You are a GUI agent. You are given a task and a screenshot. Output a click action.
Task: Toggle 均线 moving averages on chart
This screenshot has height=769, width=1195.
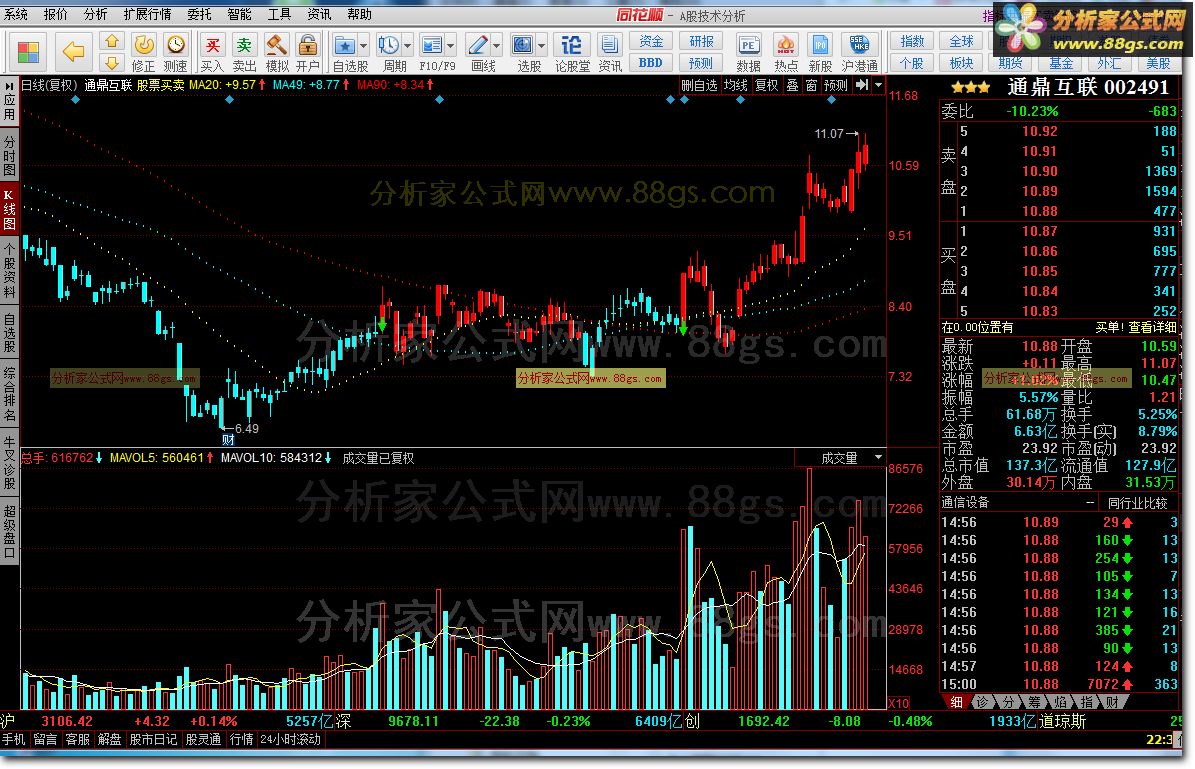point(735,85)
